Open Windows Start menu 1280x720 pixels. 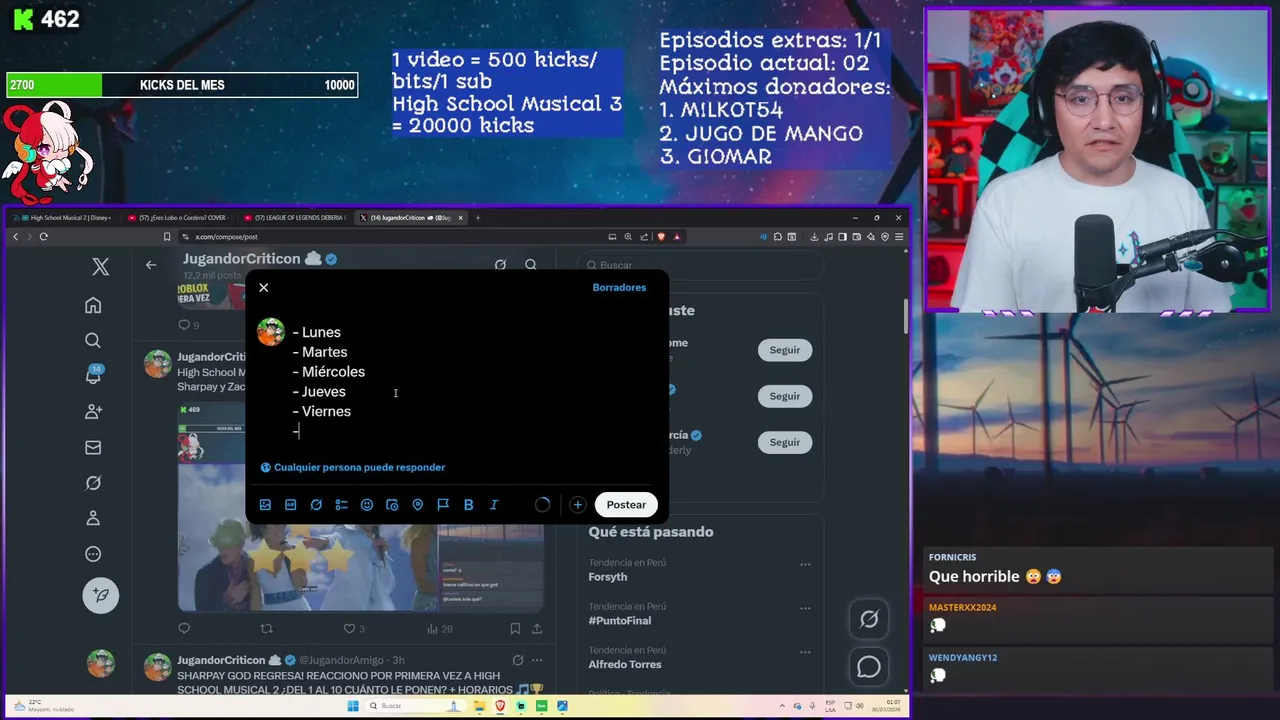point(353,706)
